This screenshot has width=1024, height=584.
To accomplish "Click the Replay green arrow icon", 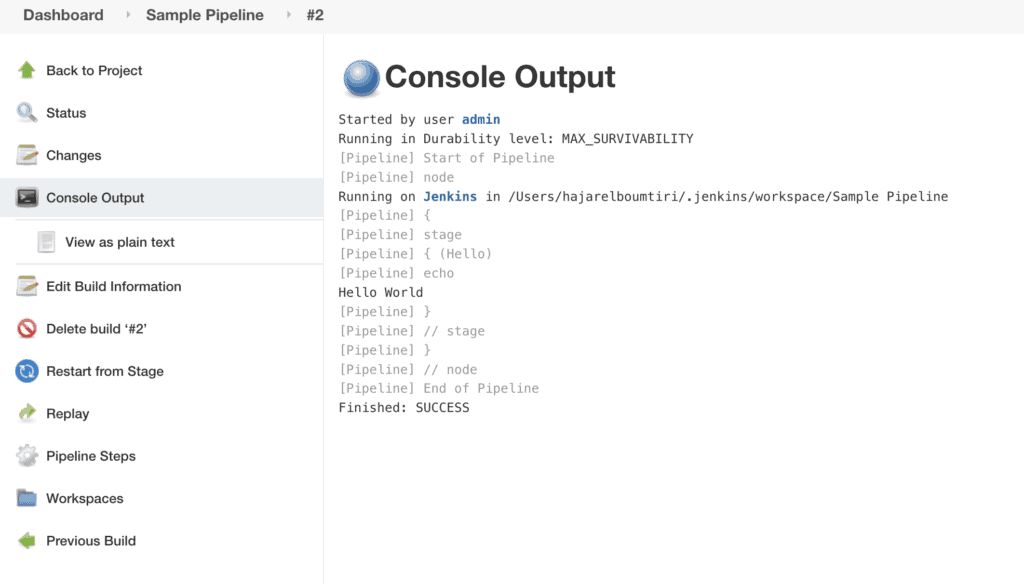I will pos(27,413).
